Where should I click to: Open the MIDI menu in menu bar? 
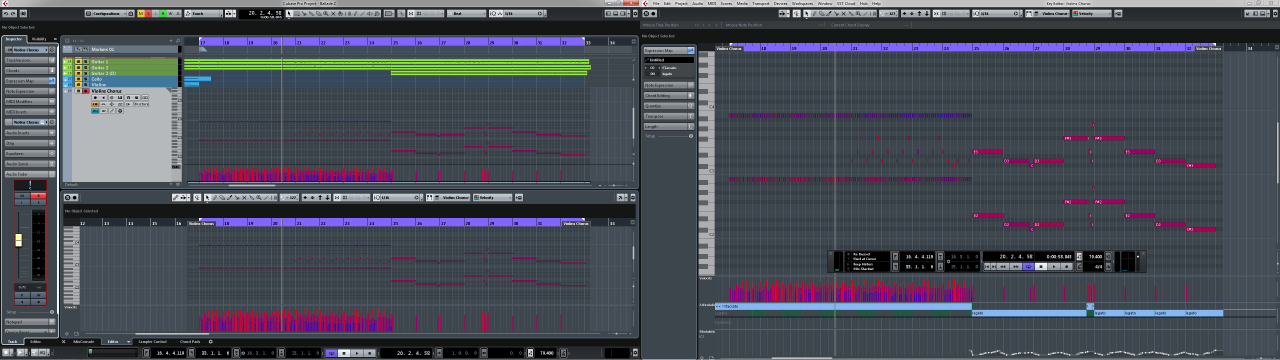(x=712, y=4)
